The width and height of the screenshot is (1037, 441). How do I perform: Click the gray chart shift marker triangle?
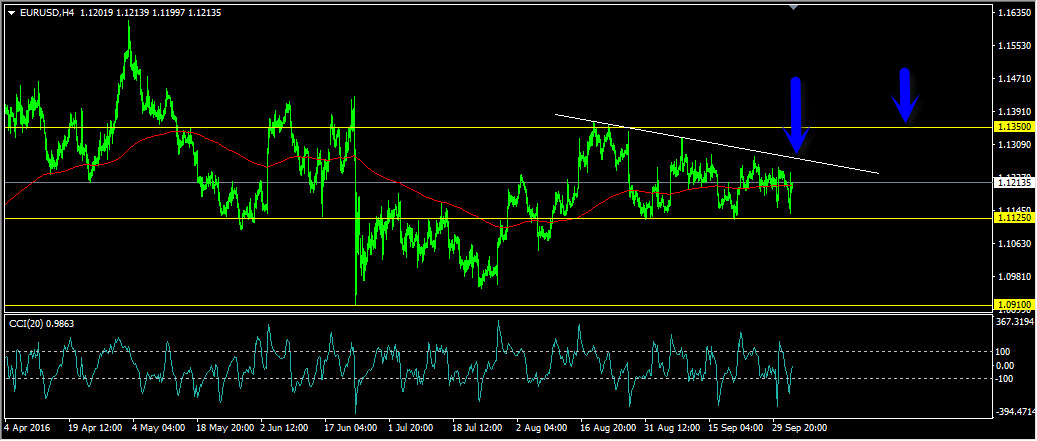click(x=794, y=7)
